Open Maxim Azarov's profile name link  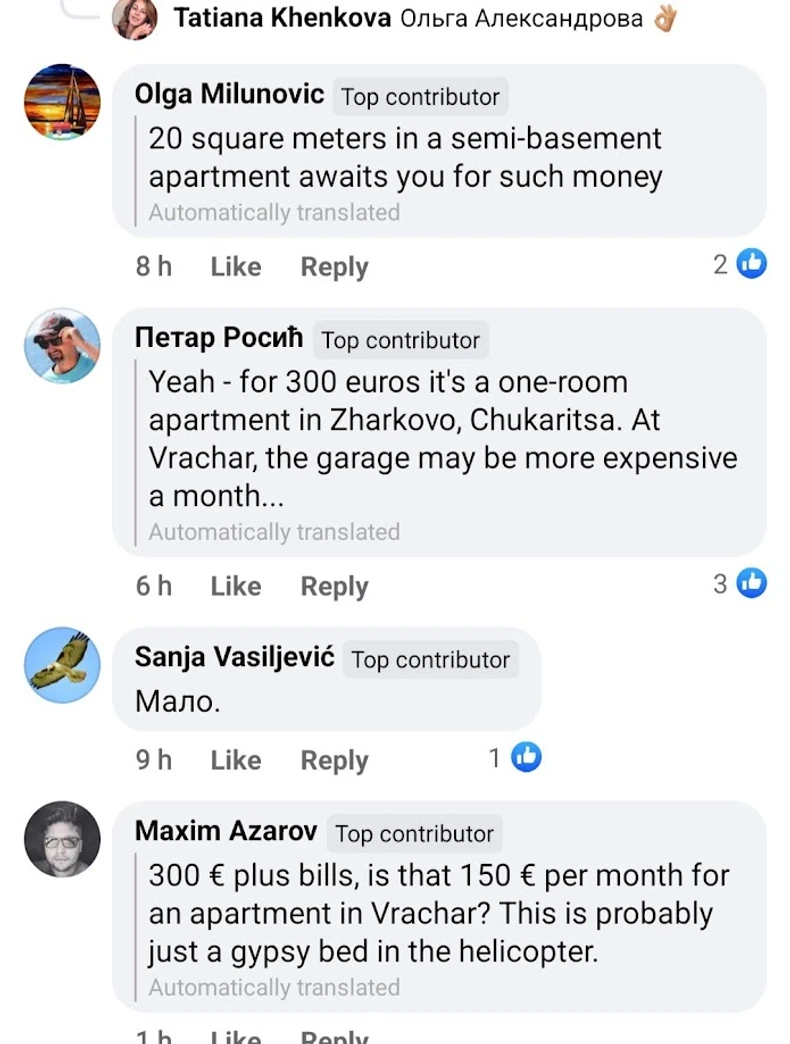coord(226,831)
